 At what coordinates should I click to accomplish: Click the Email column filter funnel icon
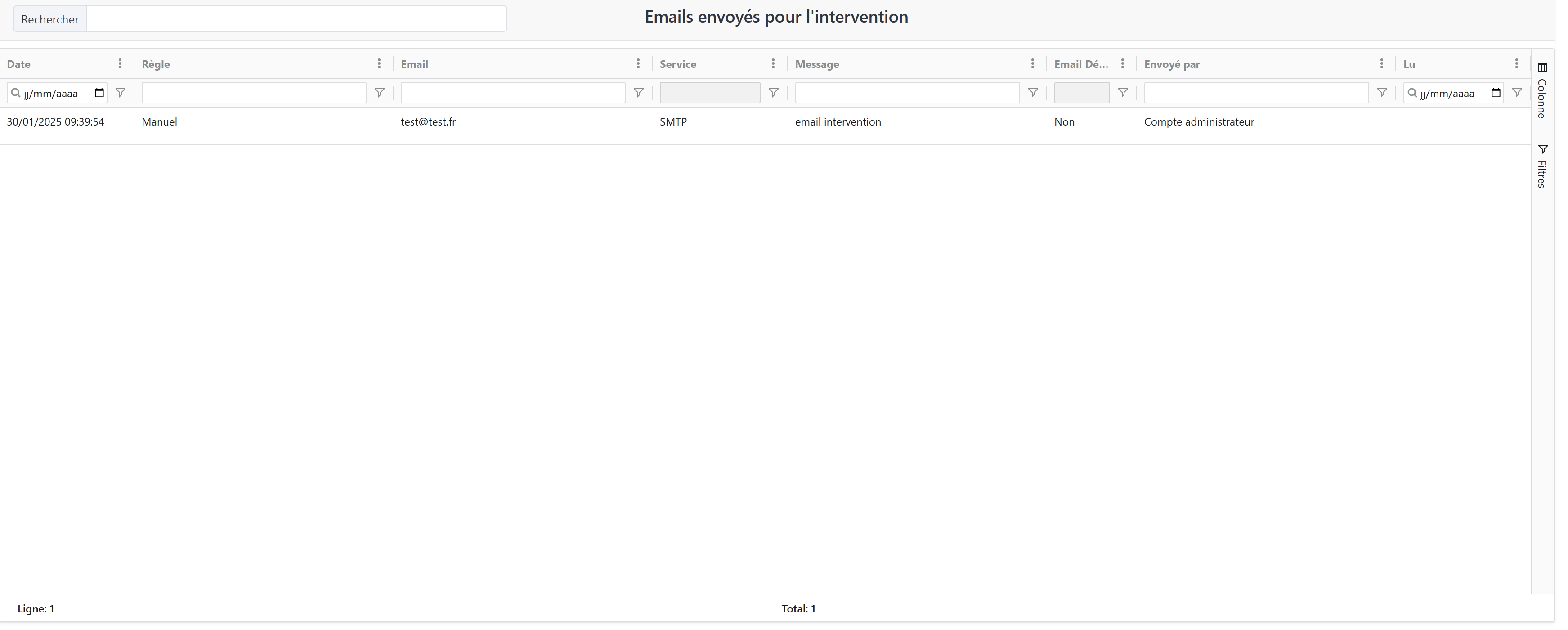638,93
